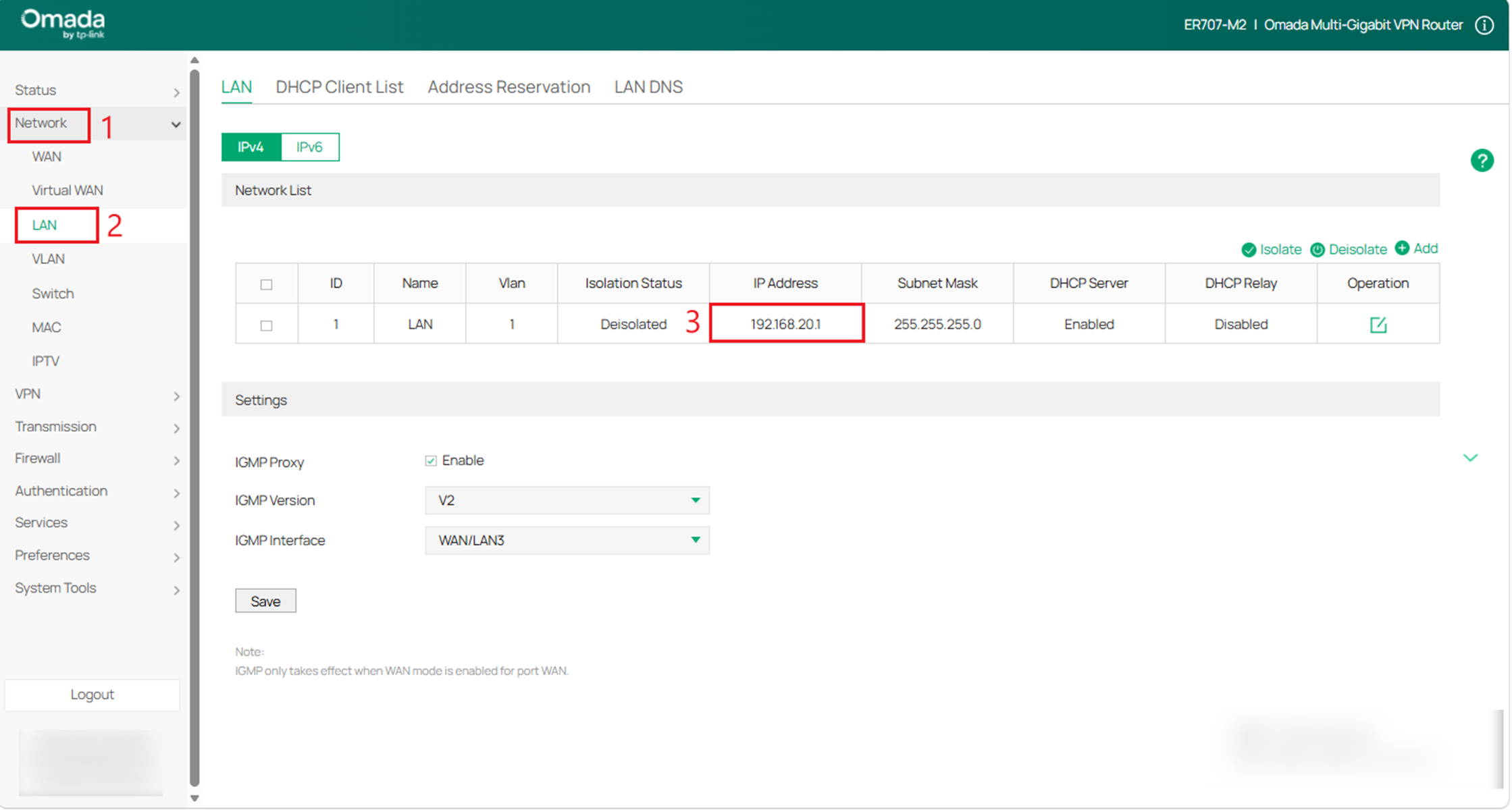Select the checkbox for the LAN network row
Viewport: 1512px width, 812px height.
(266, 324)
